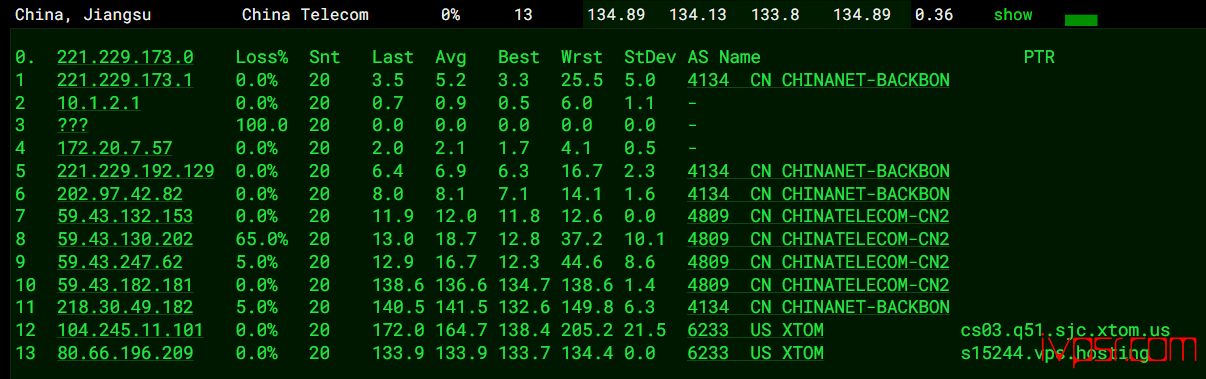Viewport: 1206px width, 379px height.
Task: Open IP link 202.97.42.82
Action: (x=120, y=194)
